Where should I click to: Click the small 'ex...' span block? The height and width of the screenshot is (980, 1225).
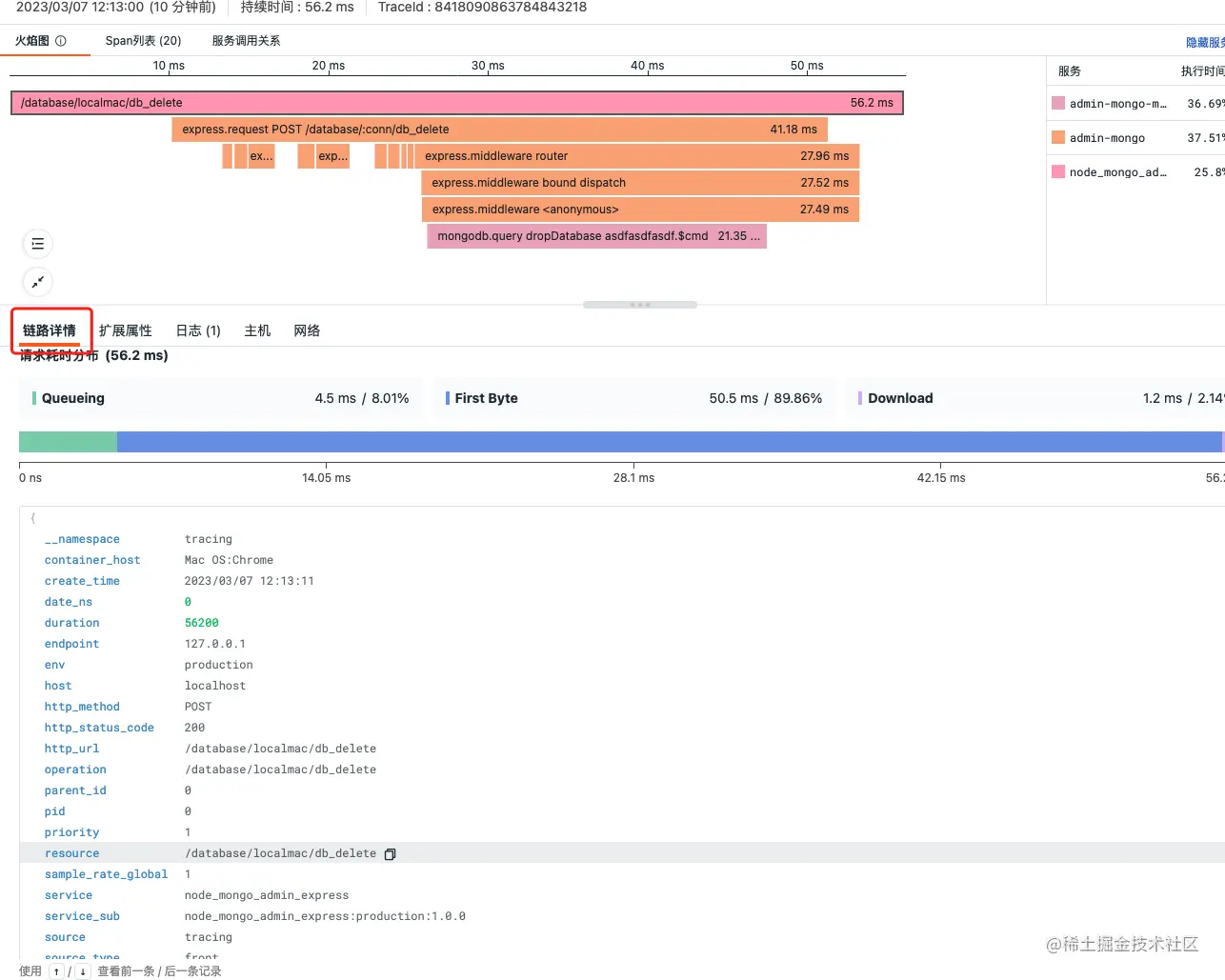261,156
